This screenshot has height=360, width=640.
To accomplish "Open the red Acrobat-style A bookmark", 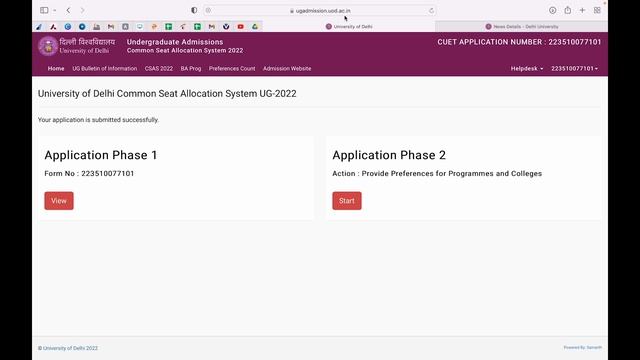I will 53,27.
